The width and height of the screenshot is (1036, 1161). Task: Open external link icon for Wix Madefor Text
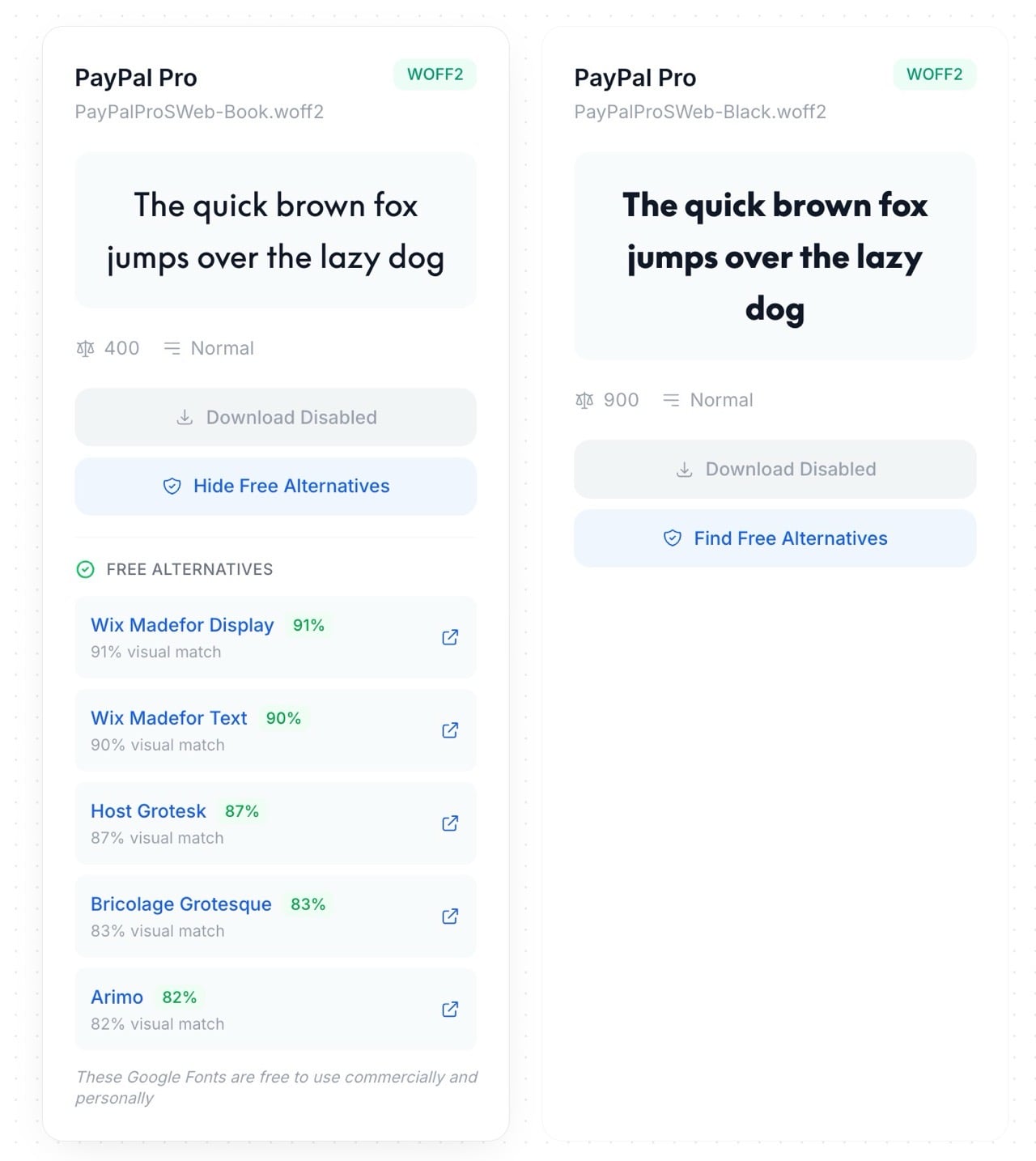pos(450,730)
